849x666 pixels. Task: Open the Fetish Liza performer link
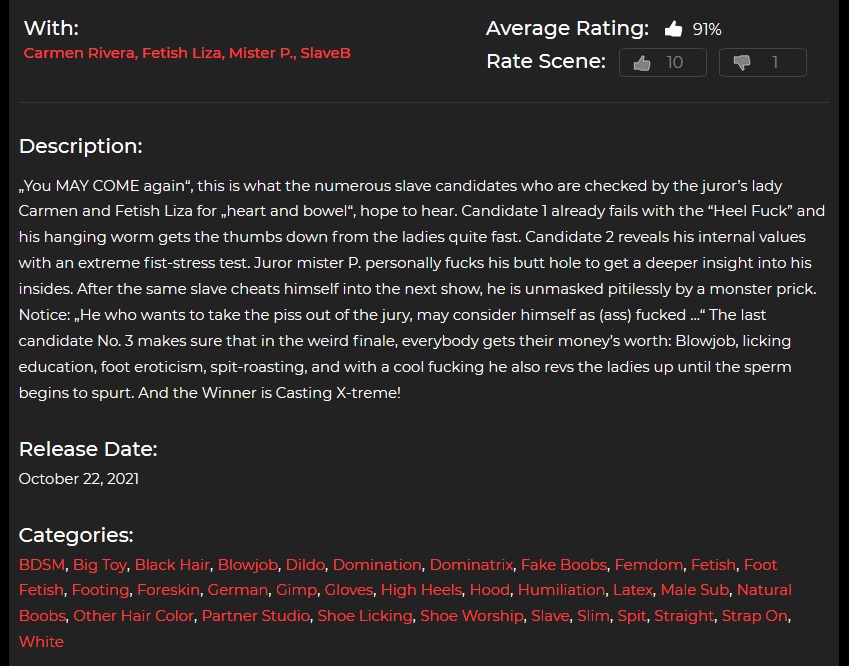pos(183,53)
